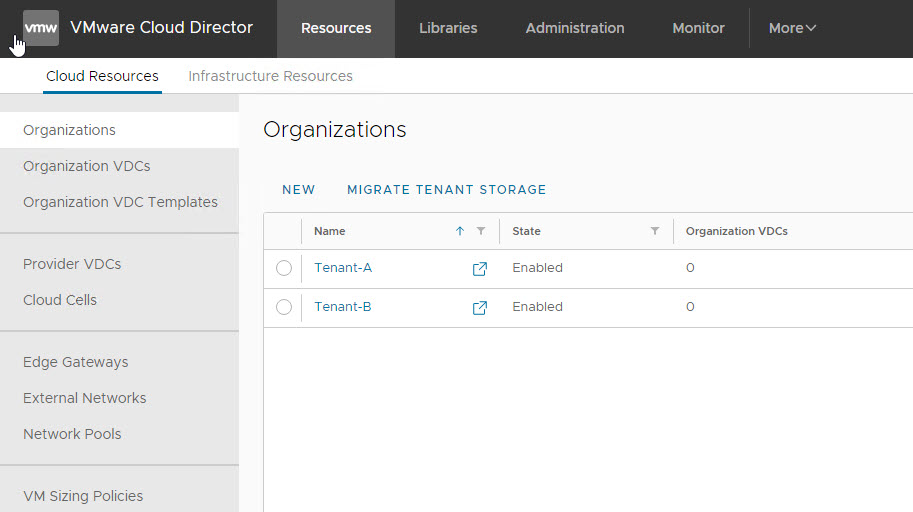Open Edge Gateways in sidebar
913x512 pixels.
76,362
